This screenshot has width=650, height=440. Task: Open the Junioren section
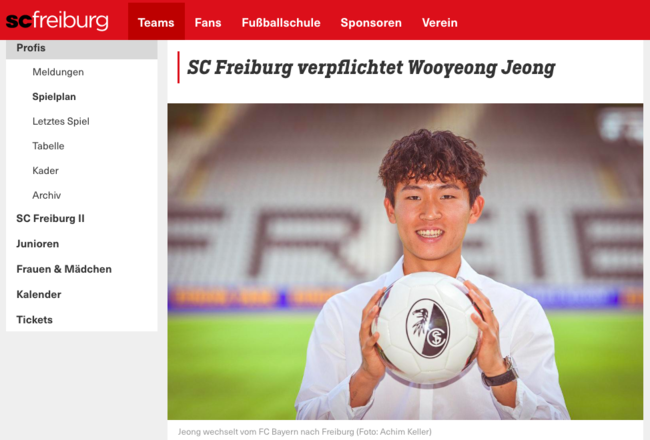click(38, 244)
